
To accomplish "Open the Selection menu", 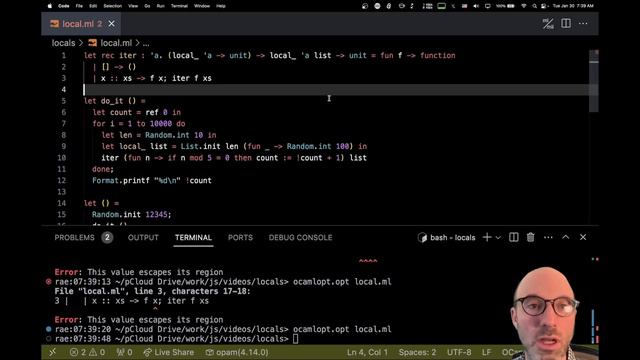I will [113, 6].
